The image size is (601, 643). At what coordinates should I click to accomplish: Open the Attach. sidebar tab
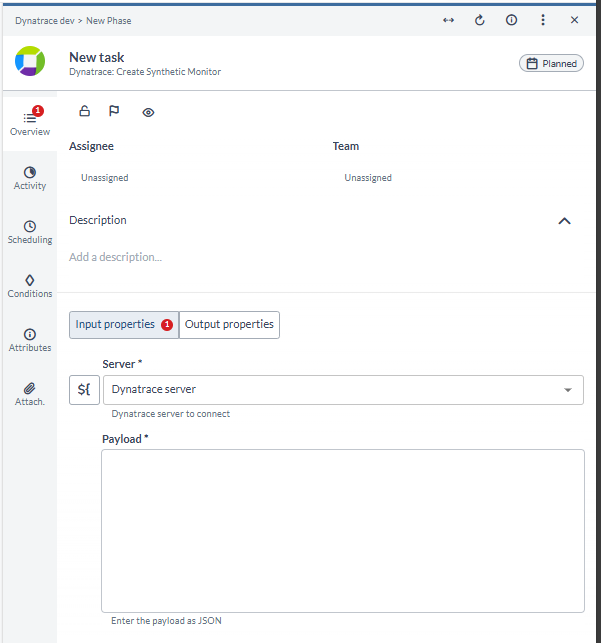[x=30, y=394]
